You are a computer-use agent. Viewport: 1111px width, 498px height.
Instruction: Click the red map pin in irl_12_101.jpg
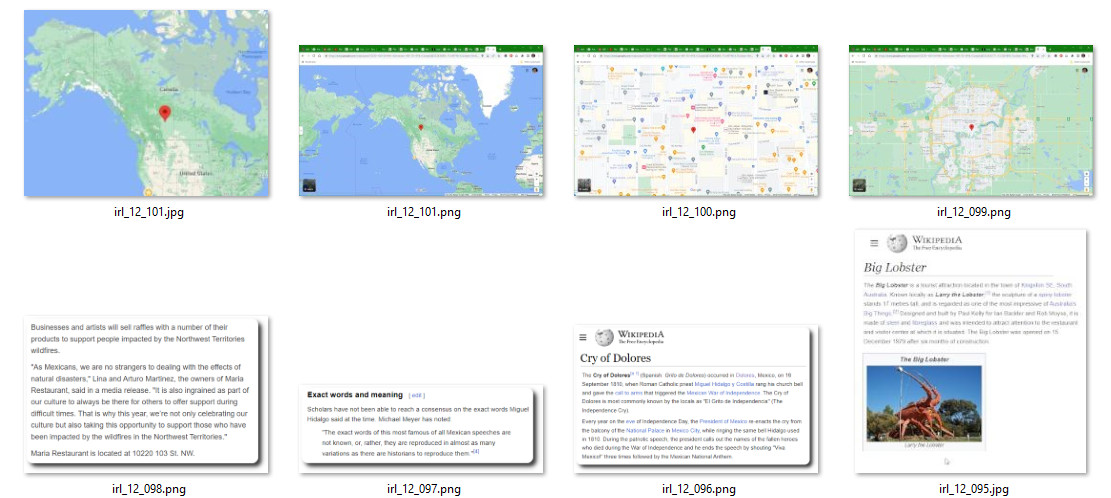165,114
